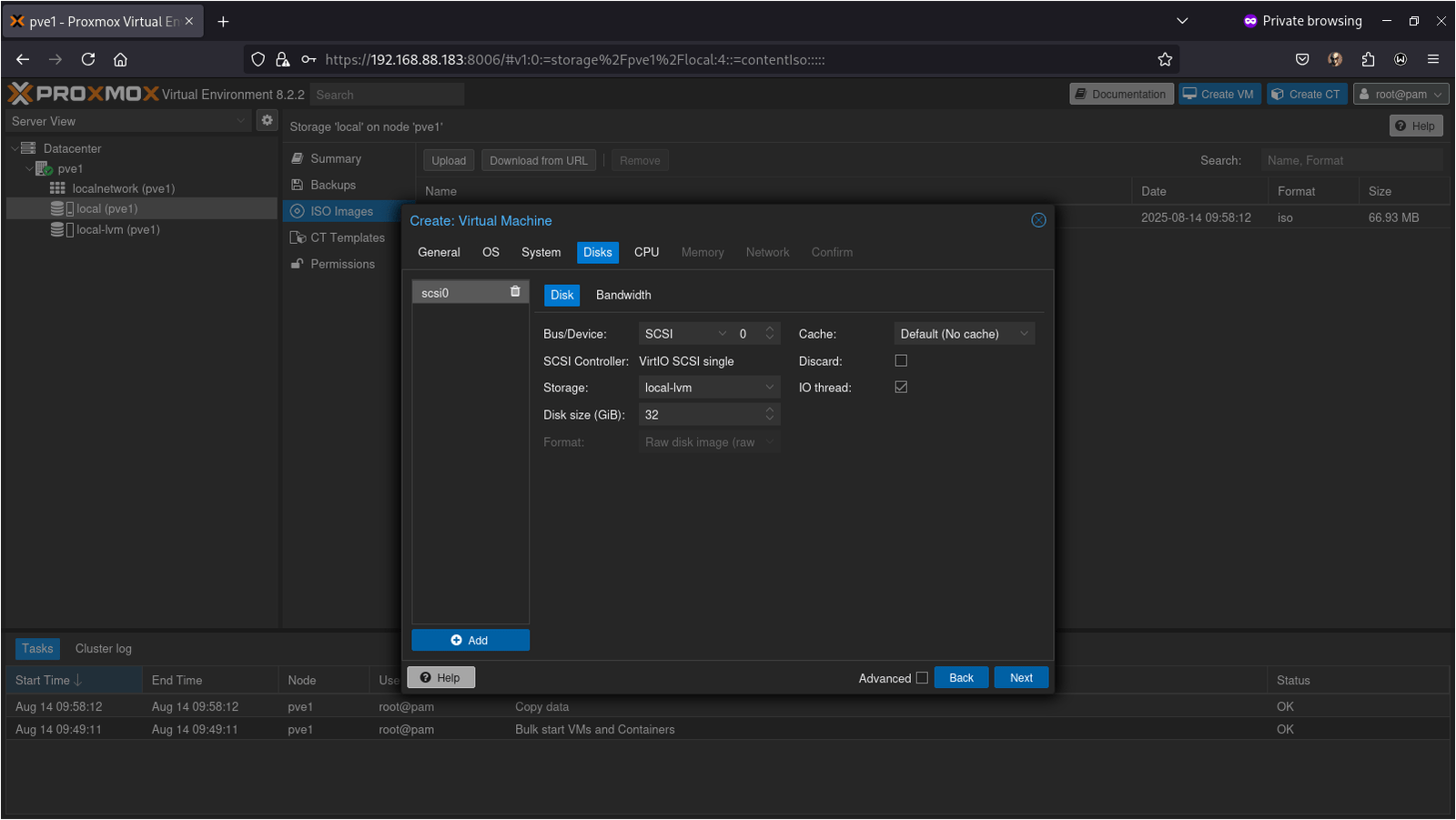
Task: Collapse the pve1 tree node
Action: [29, 168]
